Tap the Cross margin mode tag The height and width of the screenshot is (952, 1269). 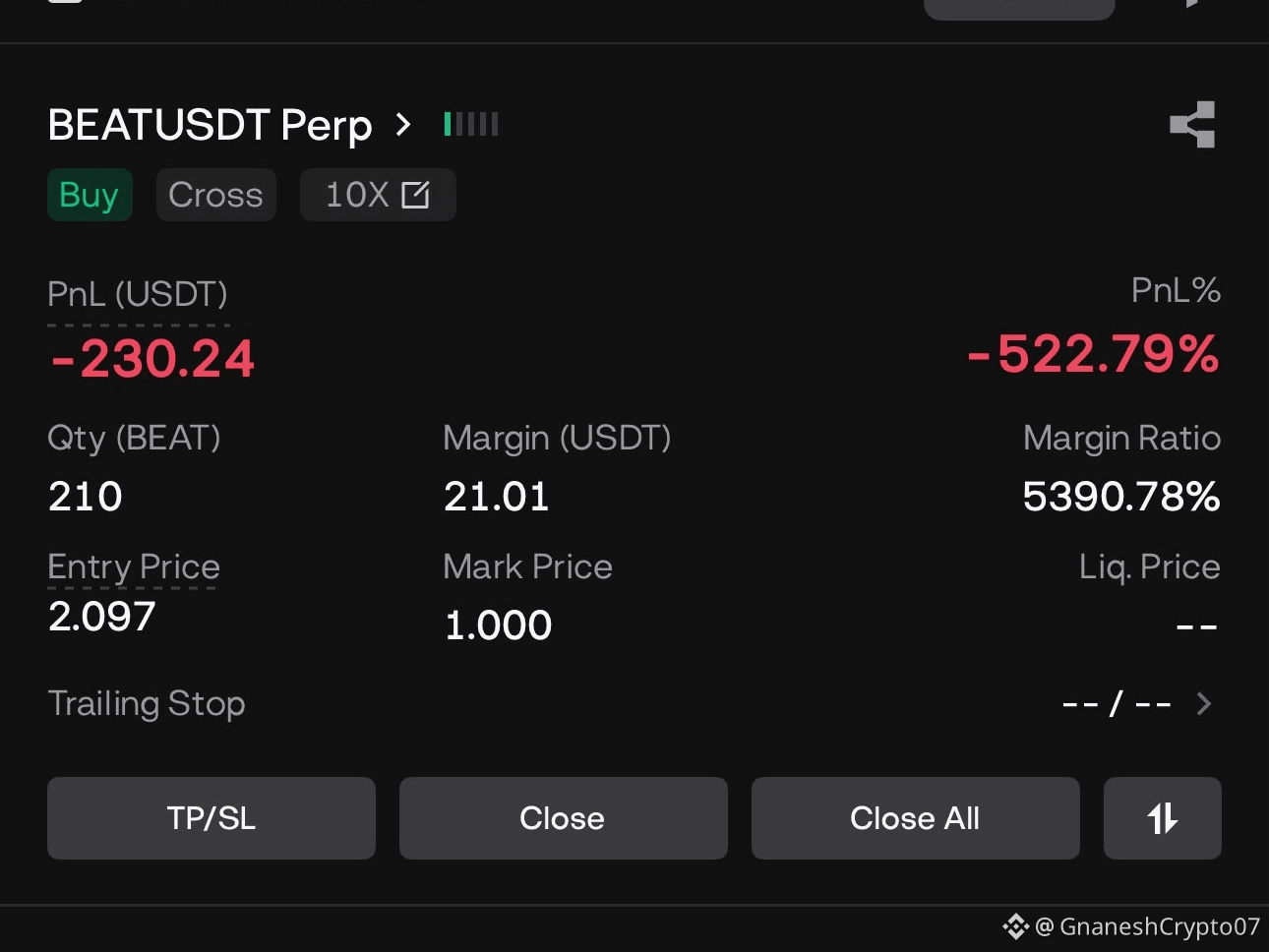215,195
